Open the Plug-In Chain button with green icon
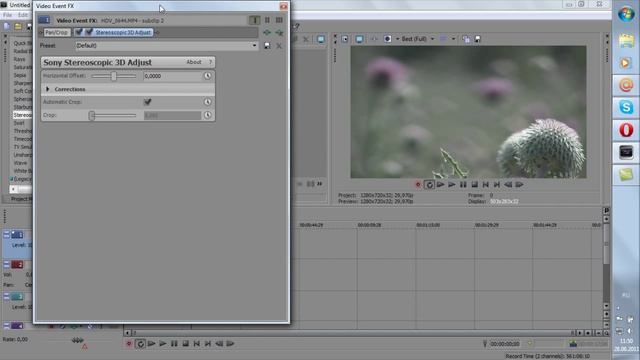Viewport: 640px width, 360px height. pos(267,32)
